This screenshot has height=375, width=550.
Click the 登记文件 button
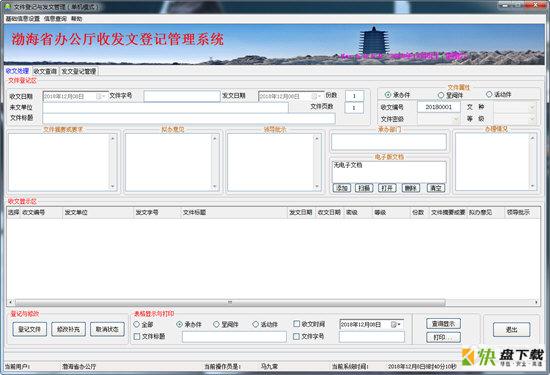point(30,329)
